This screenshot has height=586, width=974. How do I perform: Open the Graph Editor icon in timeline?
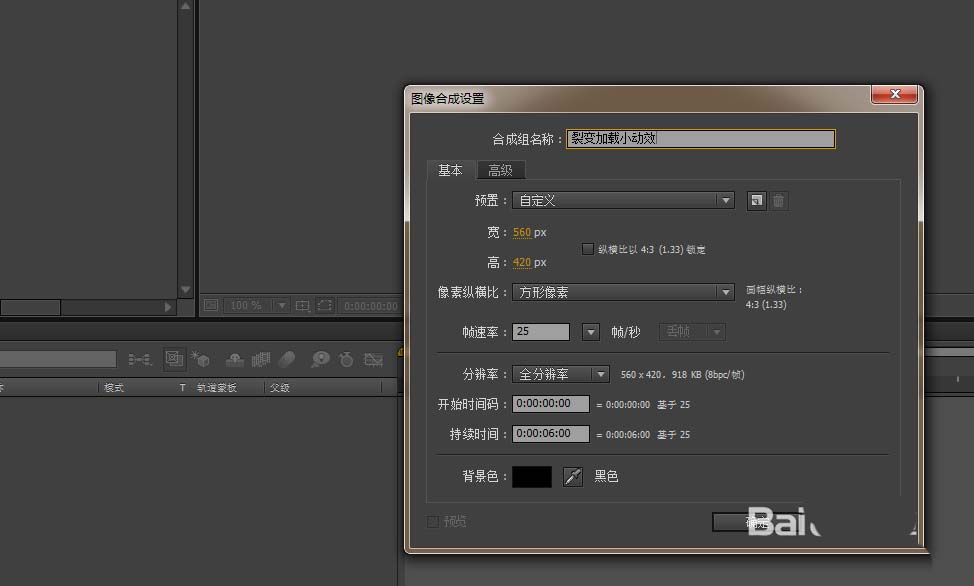(373, 359)
